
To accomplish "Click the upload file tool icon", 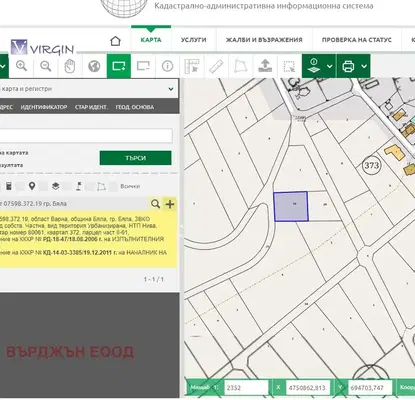I will [265, 66].
